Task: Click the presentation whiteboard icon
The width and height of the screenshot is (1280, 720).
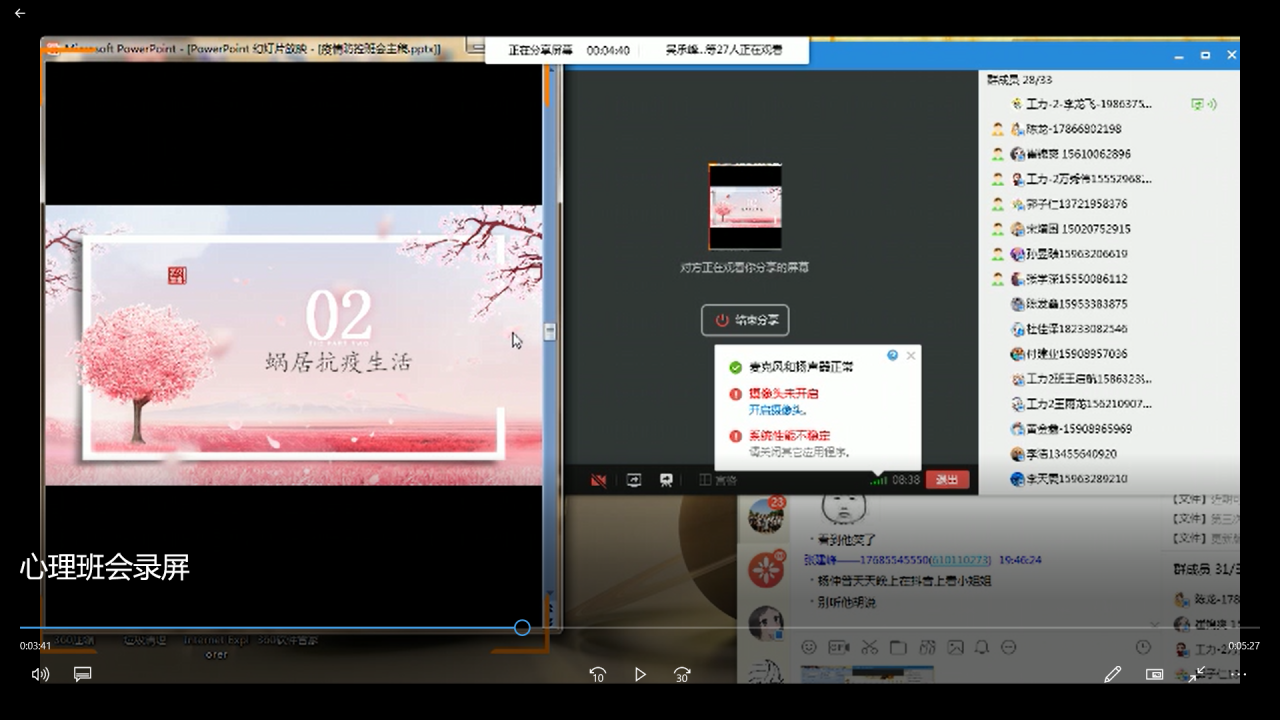Action: tap(666, 480)
